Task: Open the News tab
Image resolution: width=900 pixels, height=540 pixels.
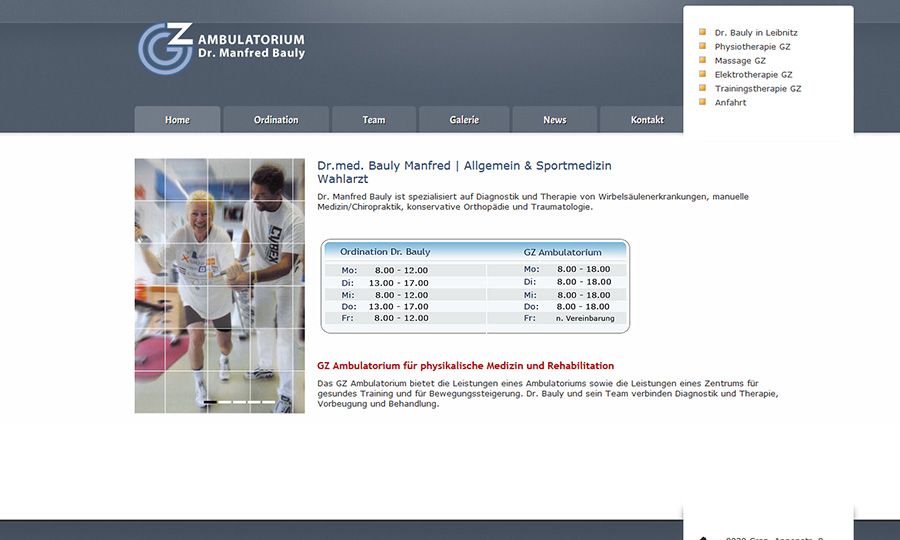Action: 554,119
